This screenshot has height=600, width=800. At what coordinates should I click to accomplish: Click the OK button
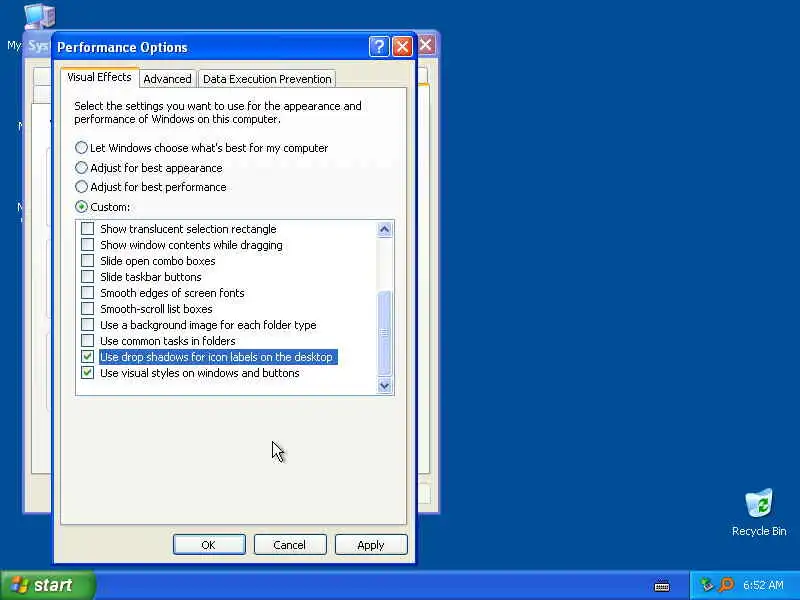click(209, 544)
